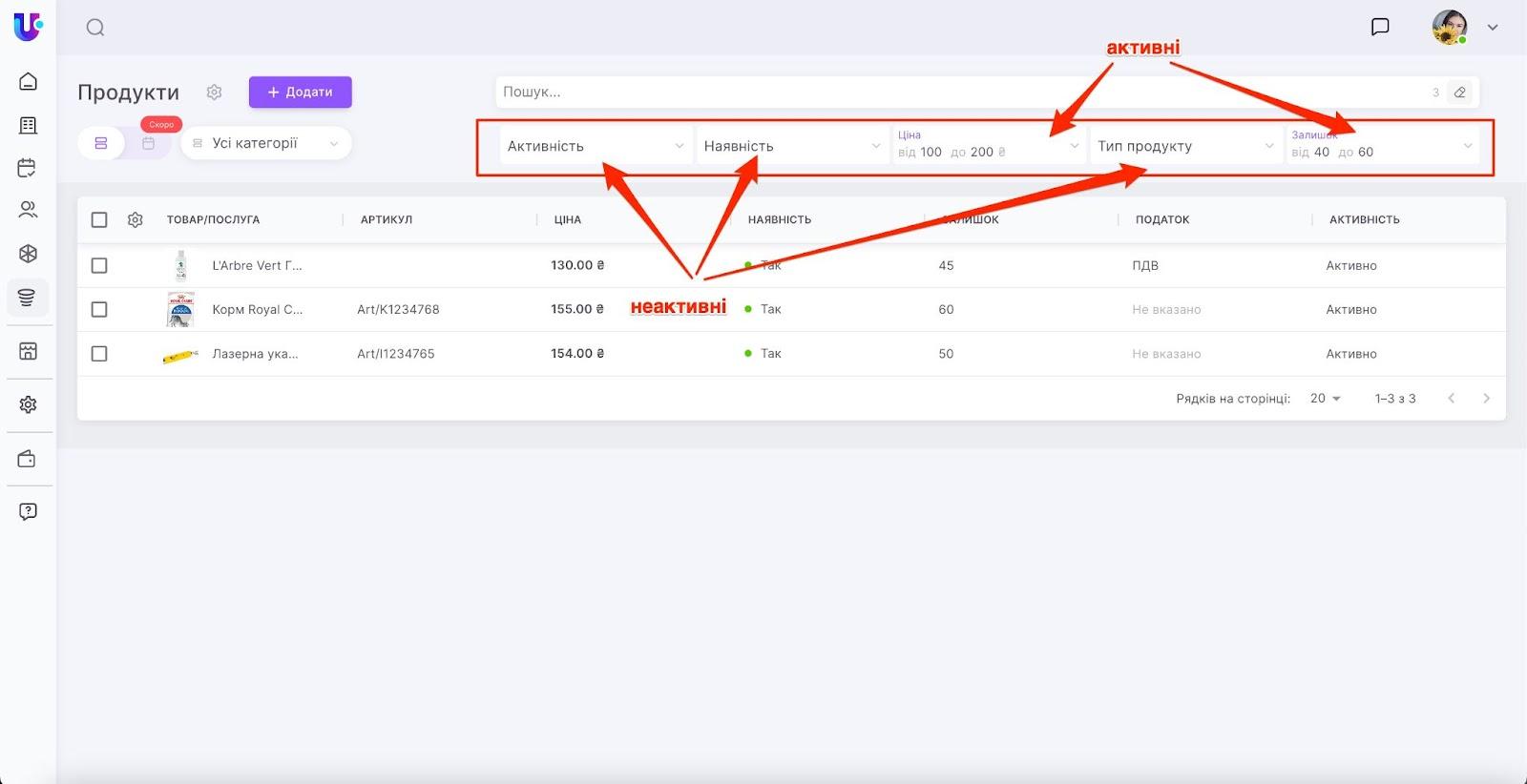Expand the Активність filter dropdown
This screenshot has width=1527, height=784.
click(595, 146)
